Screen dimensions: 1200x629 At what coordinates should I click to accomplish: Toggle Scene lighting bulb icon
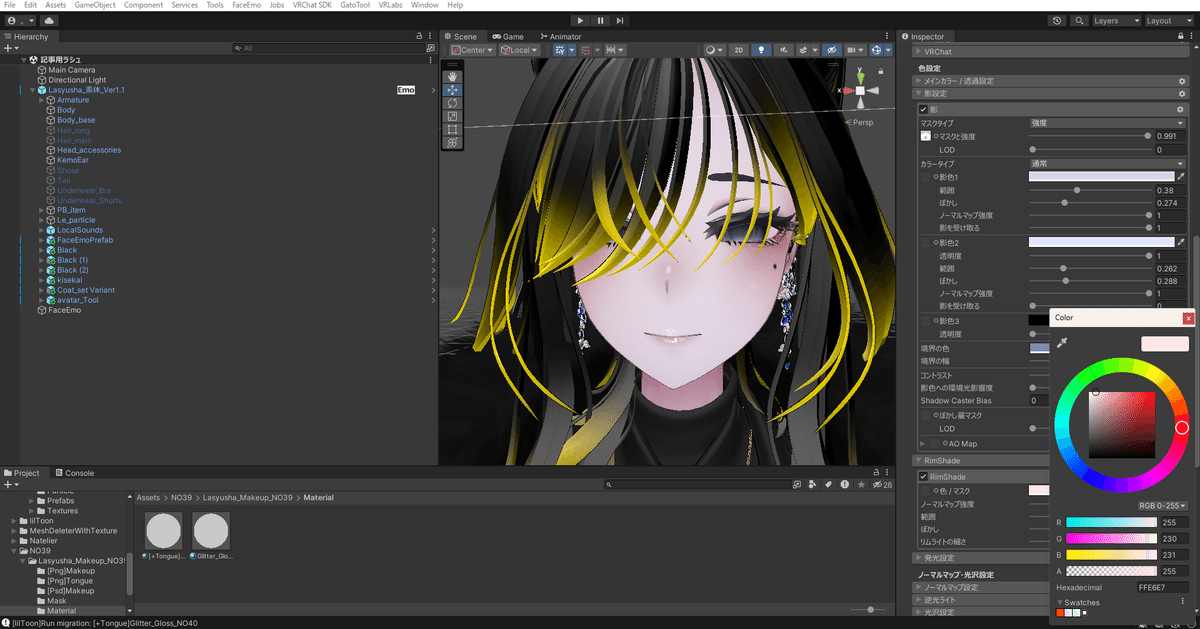tap(760, 50)
